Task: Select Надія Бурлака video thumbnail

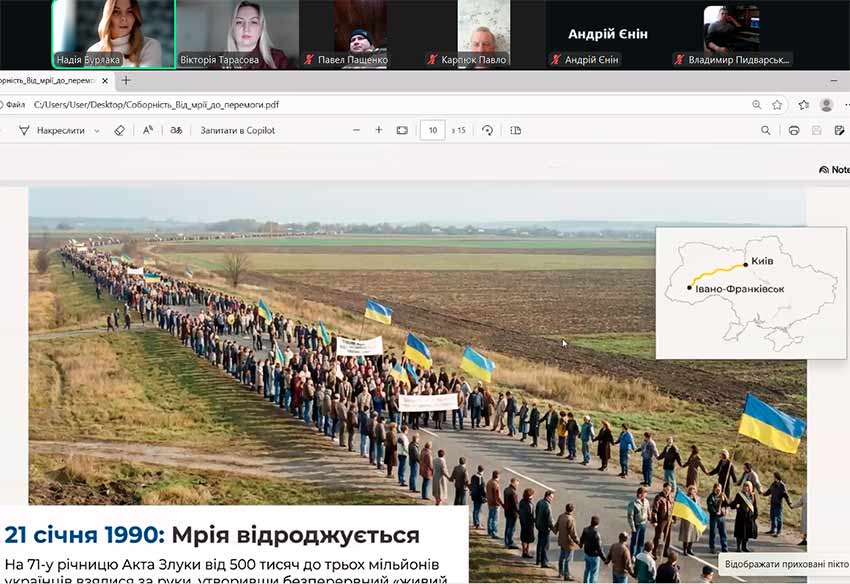Action: coord(113,33)
